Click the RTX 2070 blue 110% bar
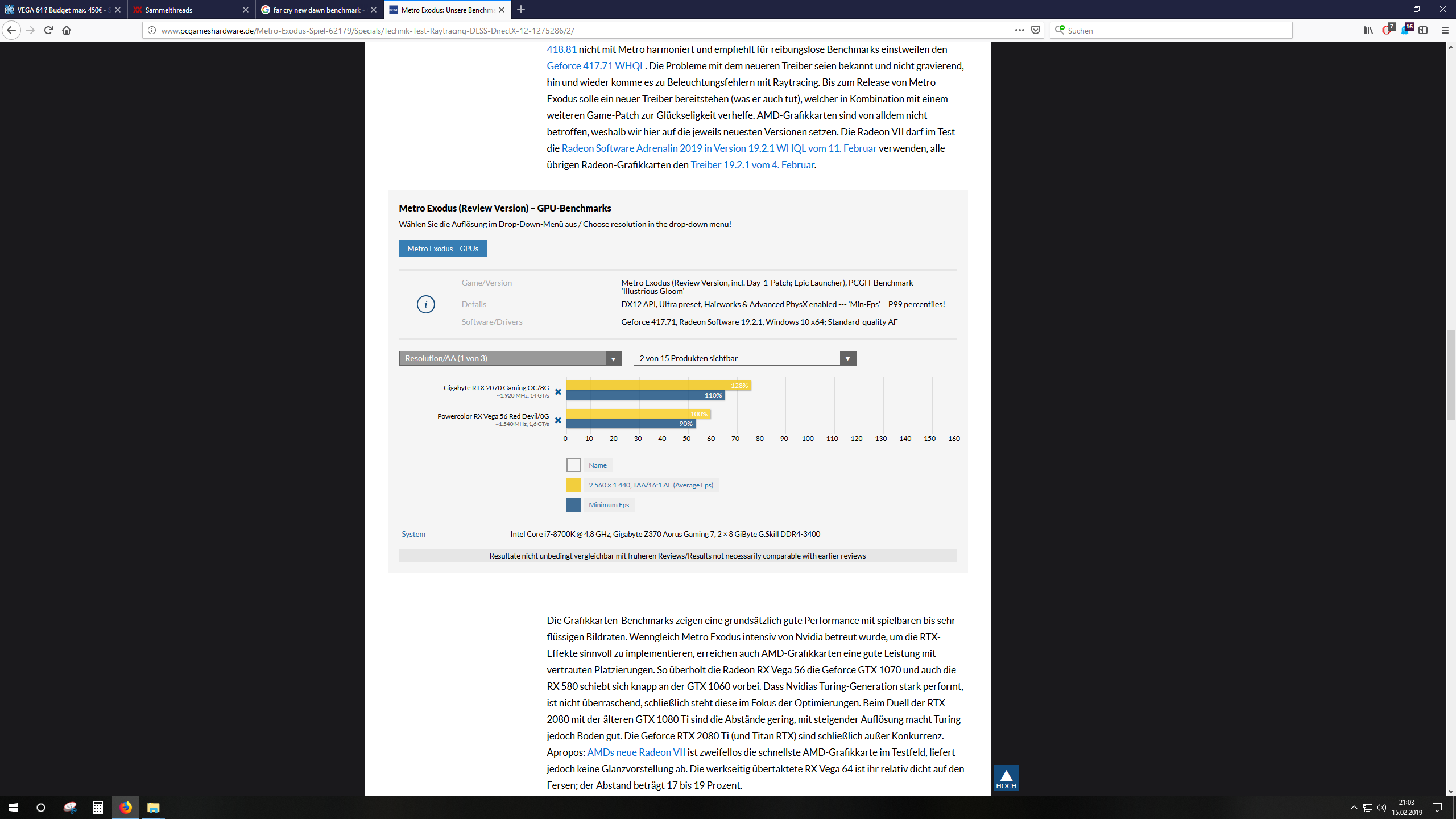This screenshot has height=819, width=1456. point(646,395)
